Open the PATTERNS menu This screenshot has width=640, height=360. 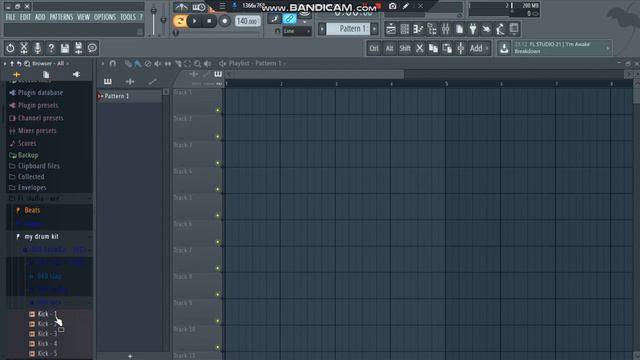point(61,17)
